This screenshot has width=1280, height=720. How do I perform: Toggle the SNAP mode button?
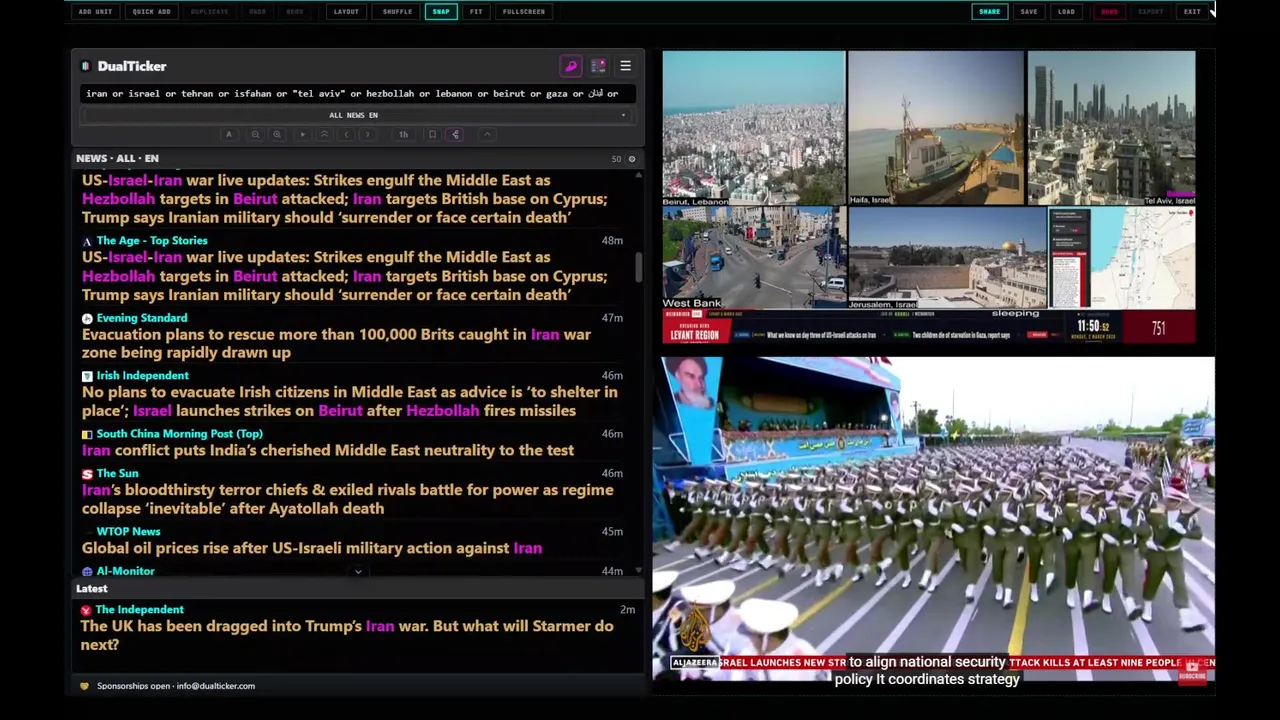[441, 12]
